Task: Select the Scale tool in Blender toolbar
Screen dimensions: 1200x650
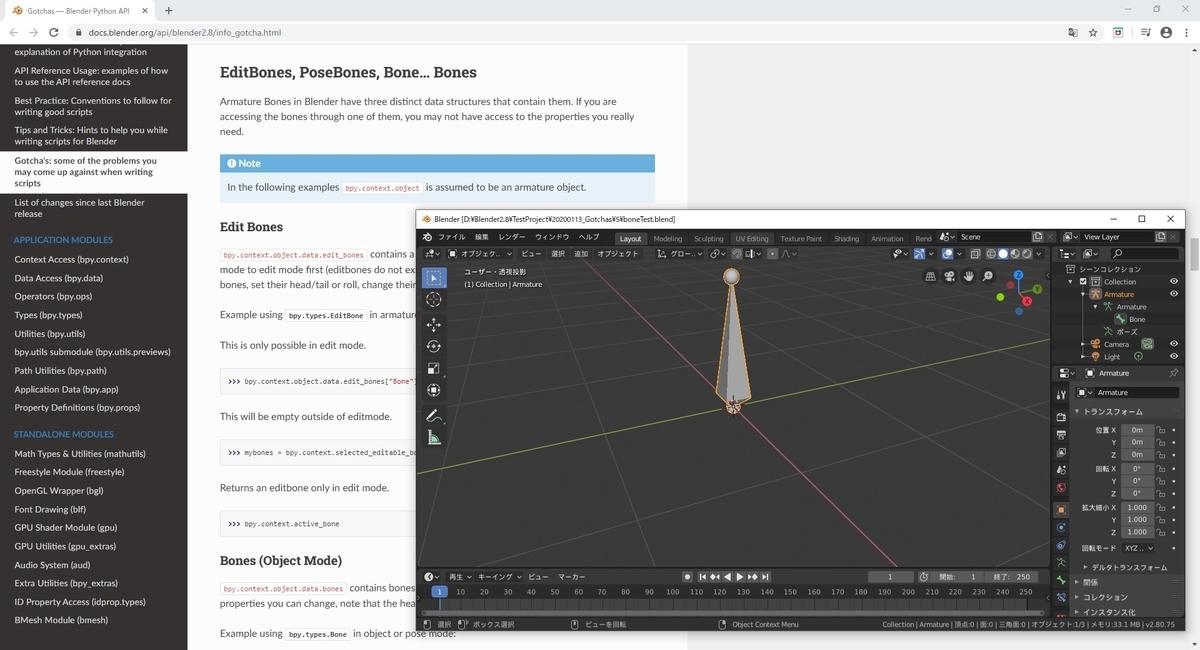Action: (x=433, y=368)
